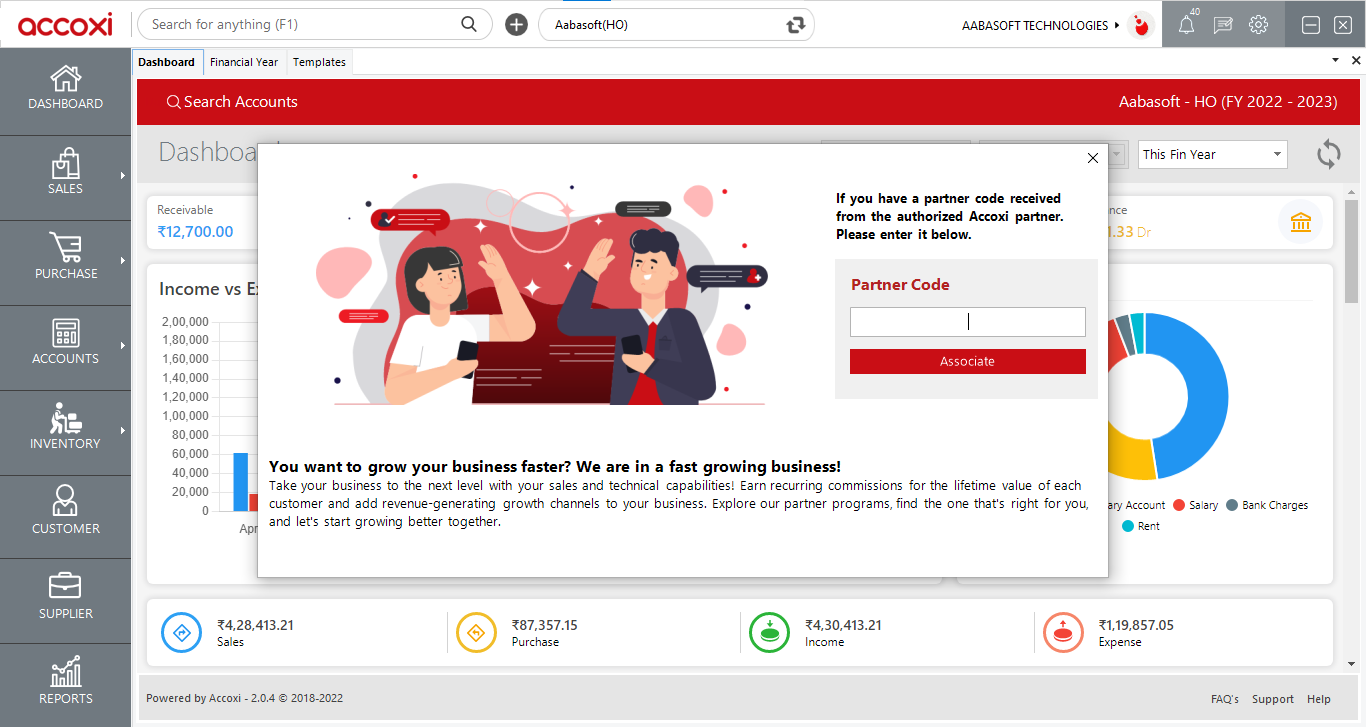Expand the Aabasoft Technologies account menu arrow
1366x727 pixels.
pyautogui.click(x=1117, y=25)
